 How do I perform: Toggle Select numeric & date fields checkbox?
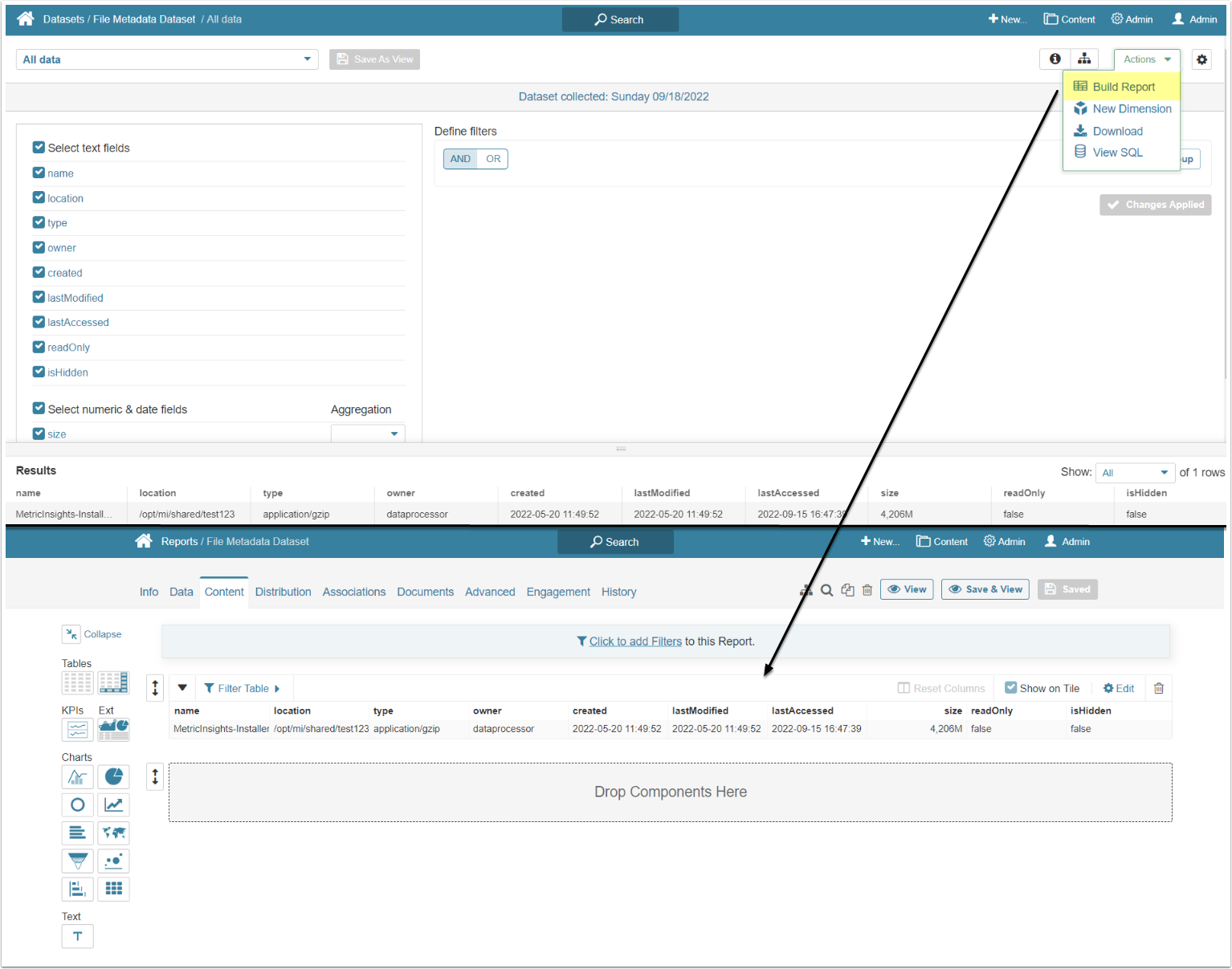pos(39,409)
